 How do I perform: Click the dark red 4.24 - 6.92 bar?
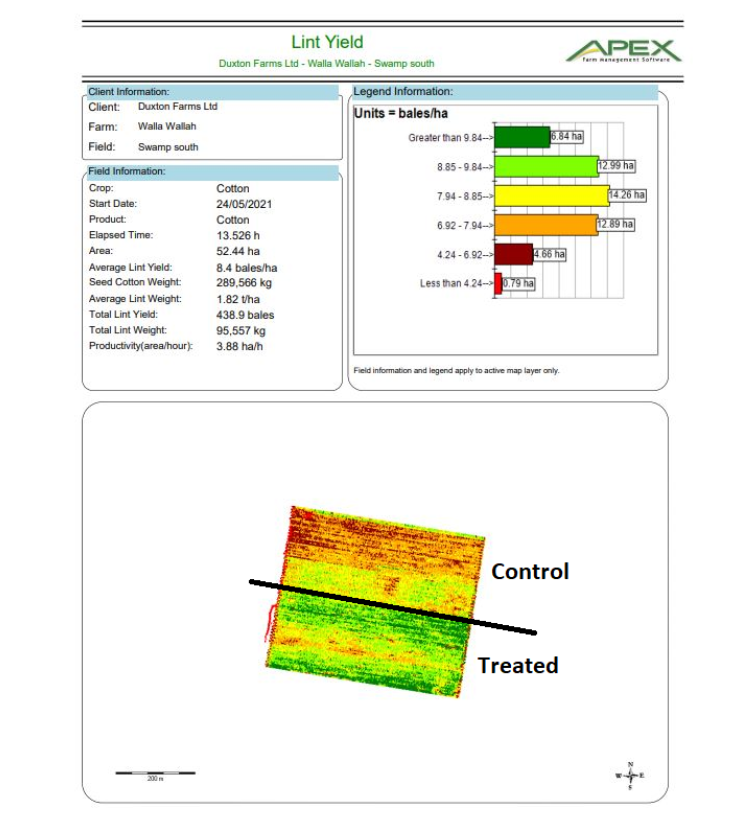coord(514,254)
